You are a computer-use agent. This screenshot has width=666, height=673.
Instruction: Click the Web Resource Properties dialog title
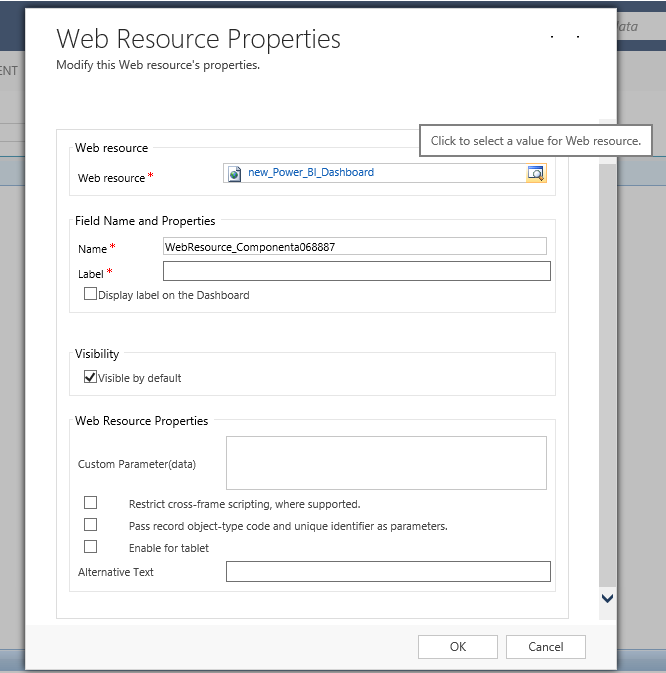point(198,39)
